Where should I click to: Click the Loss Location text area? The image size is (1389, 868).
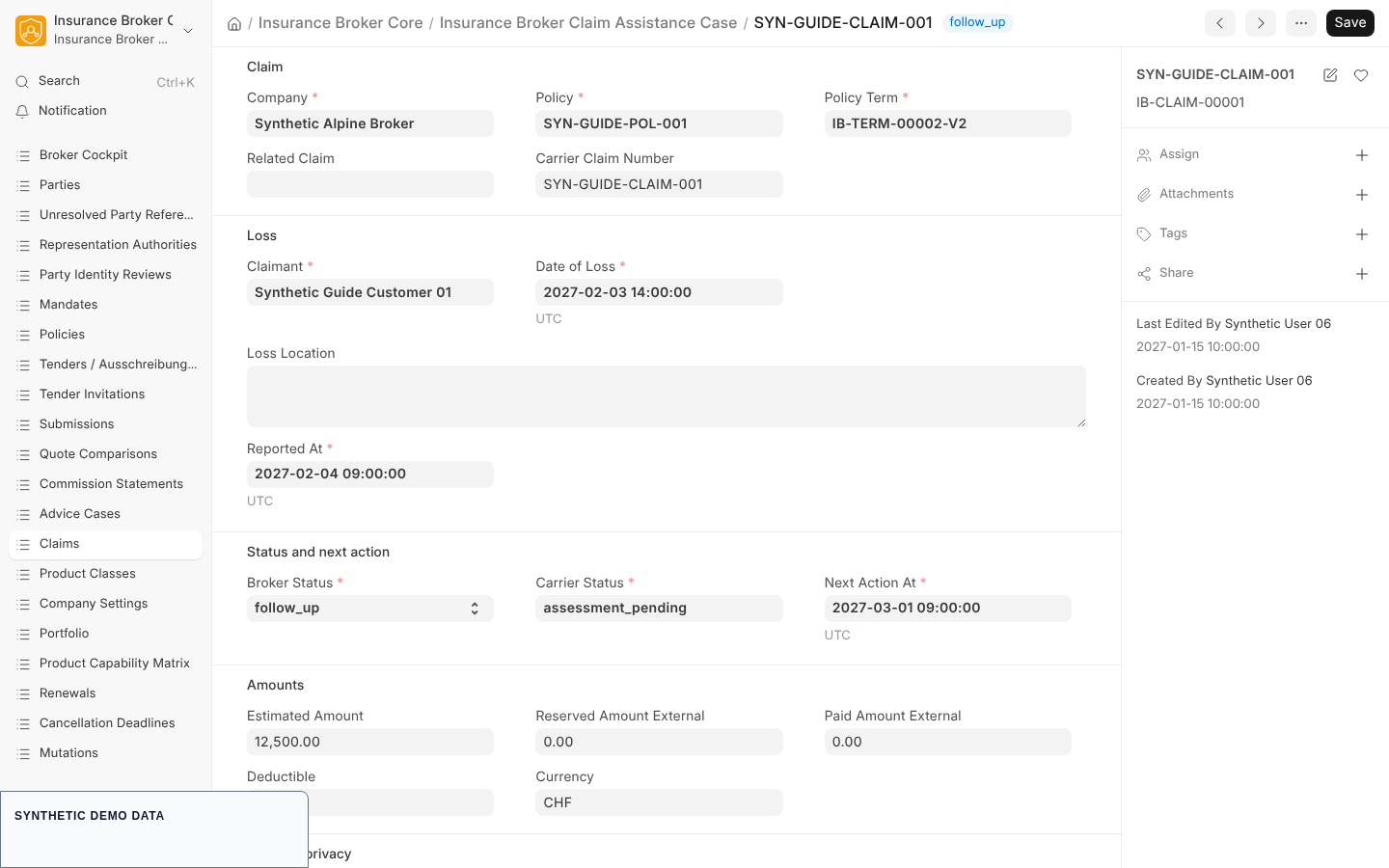(x=667, y=396)
